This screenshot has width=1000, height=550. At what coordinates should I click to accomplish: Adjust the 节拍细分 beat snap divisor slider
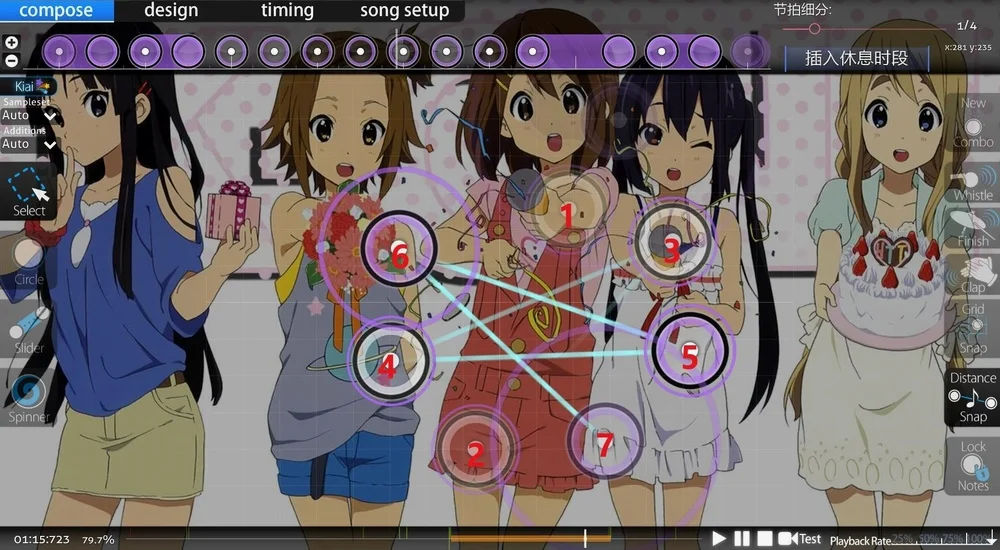[x=865, y=29]
